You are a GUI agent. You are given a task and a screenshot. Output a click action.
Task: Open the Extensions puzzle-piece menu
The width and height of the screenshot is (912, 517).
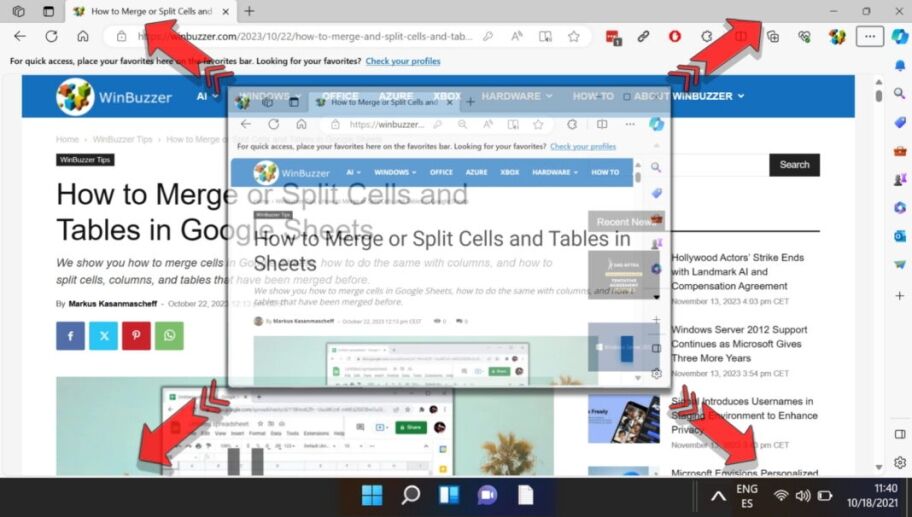(707, 36)
